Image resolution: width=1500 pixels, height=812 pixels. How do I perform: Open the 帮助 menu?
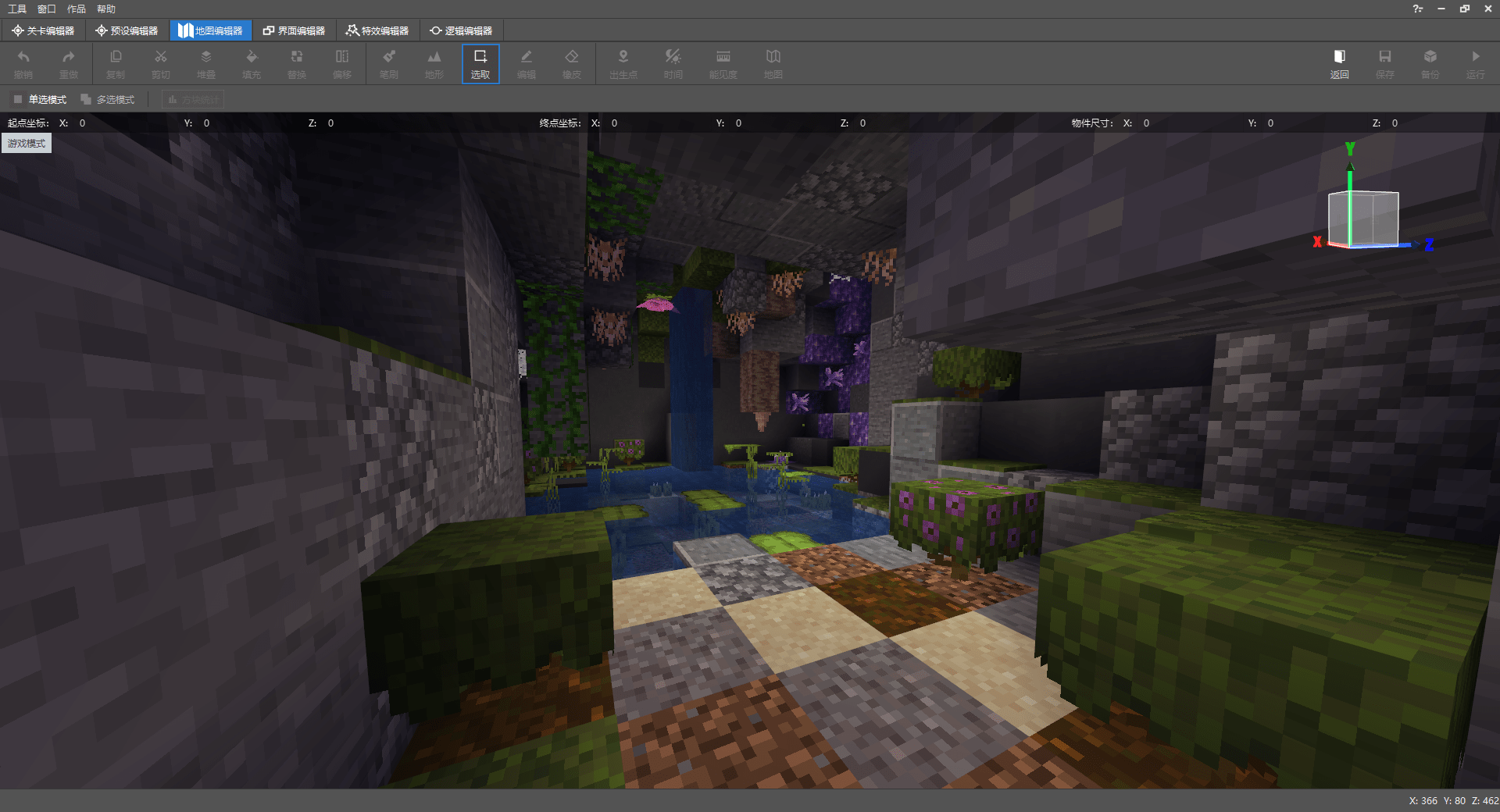[106, 9]
